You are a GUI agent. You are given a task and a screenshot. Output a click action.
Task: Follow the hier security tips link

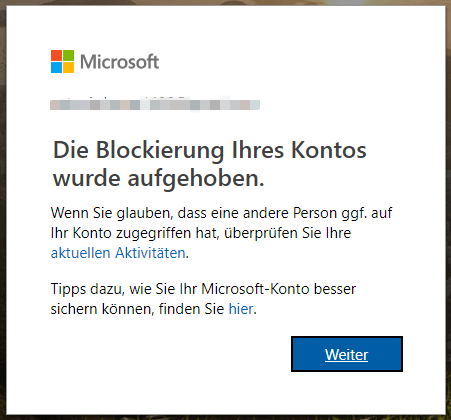pos(241,309)
